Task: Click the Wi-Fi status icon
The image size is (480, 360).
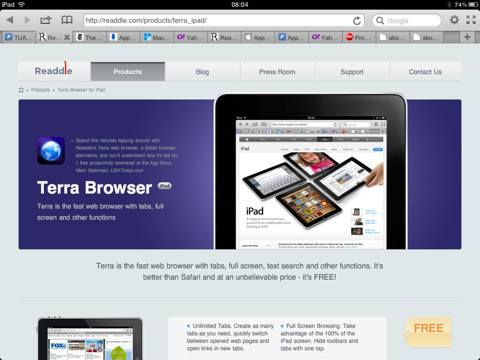Action: [x=21, y=5]
